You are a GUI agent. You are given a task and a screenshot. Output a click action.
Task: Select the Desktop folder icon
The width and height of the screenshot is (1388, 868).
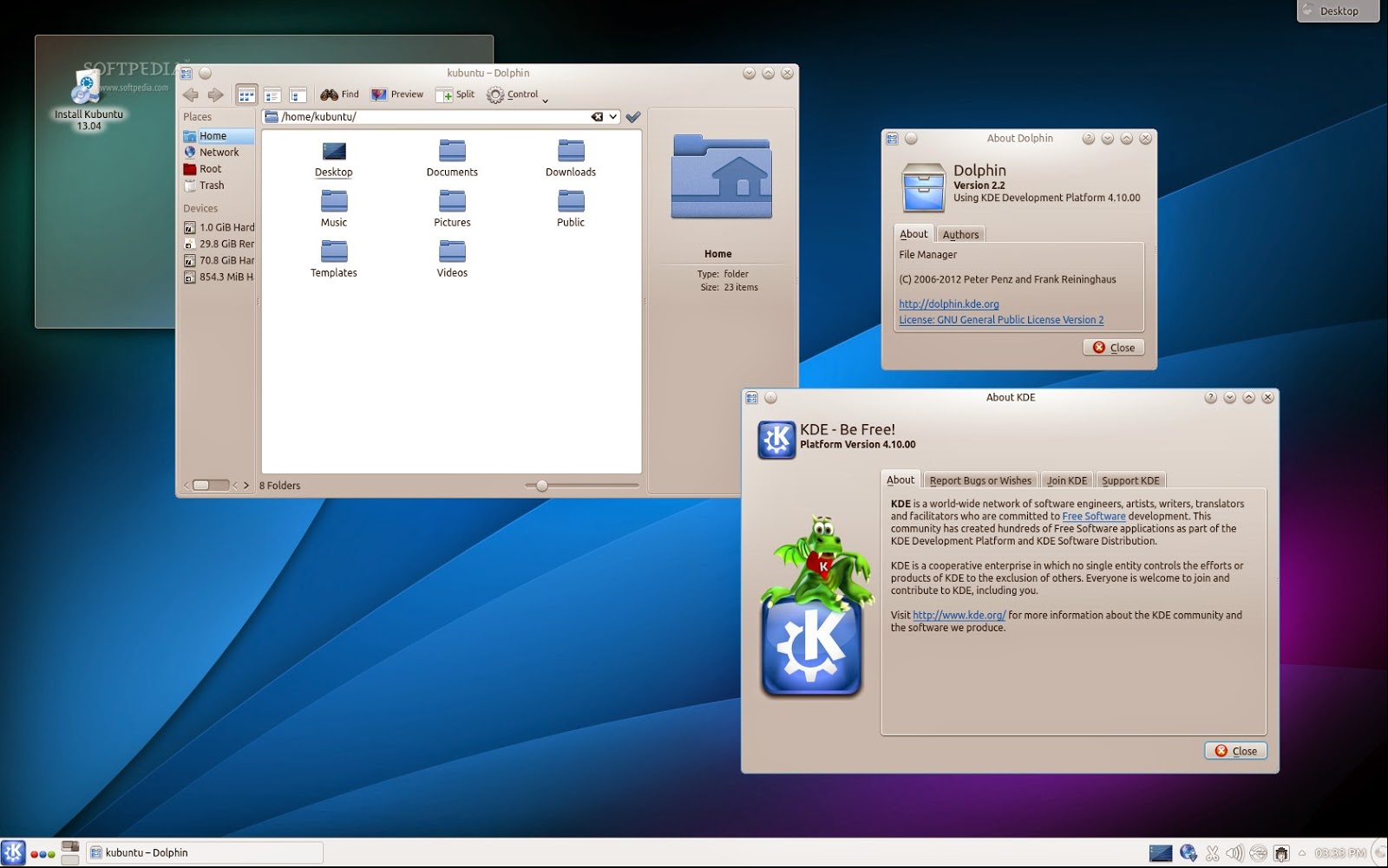pyautogui.click(x=334, y=159)
